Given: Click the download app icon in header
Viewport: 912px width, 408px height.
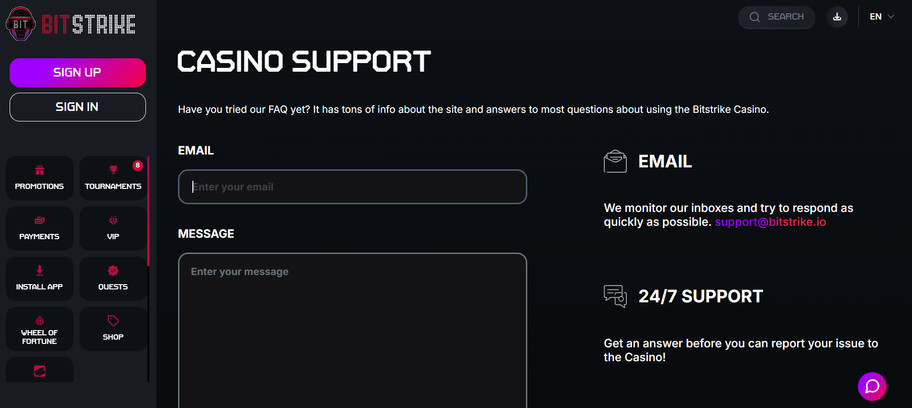Looking at the screenshot, I should [838, 17].
